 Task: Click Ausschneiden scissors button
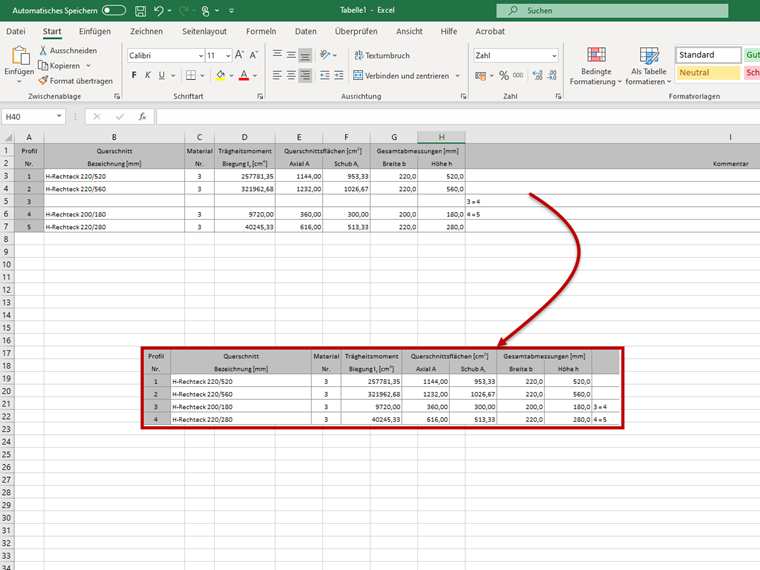tap(68, 50)
